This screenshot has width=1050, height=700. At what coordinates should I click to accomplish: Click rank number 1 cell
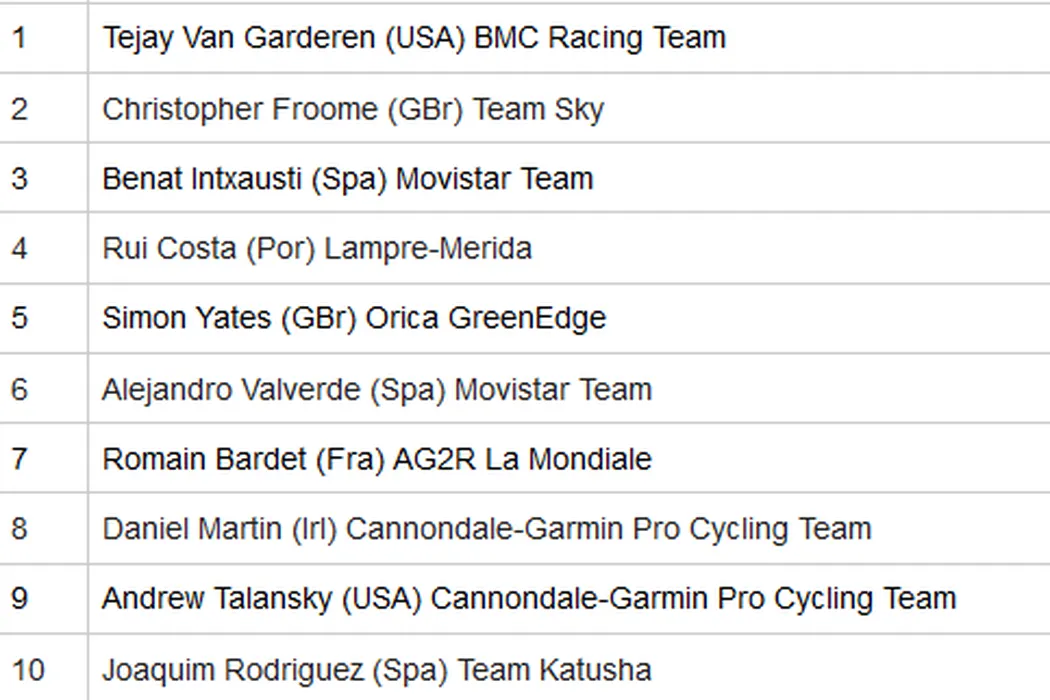(x=19, y=38)
